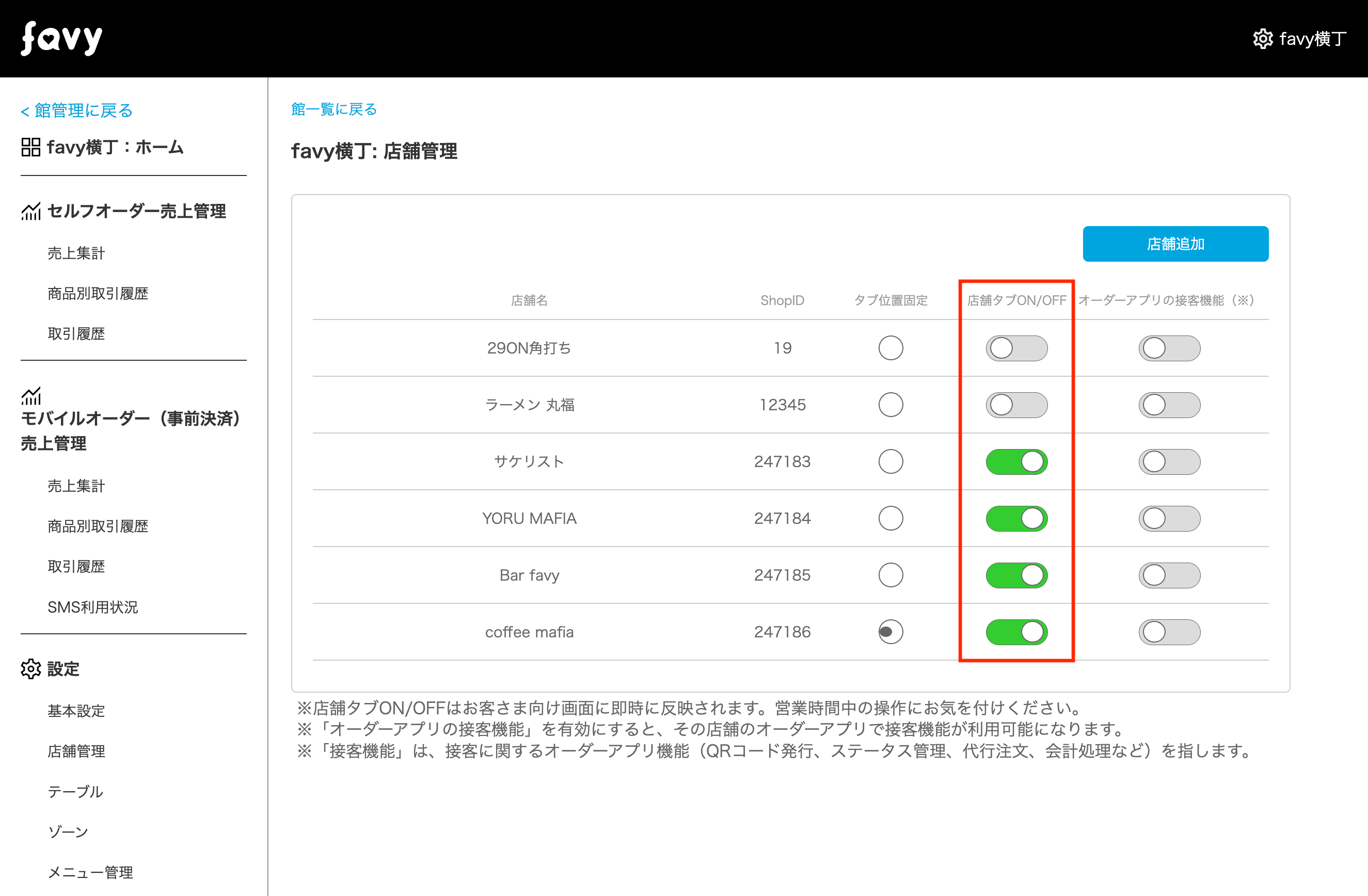Click the ShopID value 247184
This screenshot has height=896, width=1368.
(x=782, y=518)
